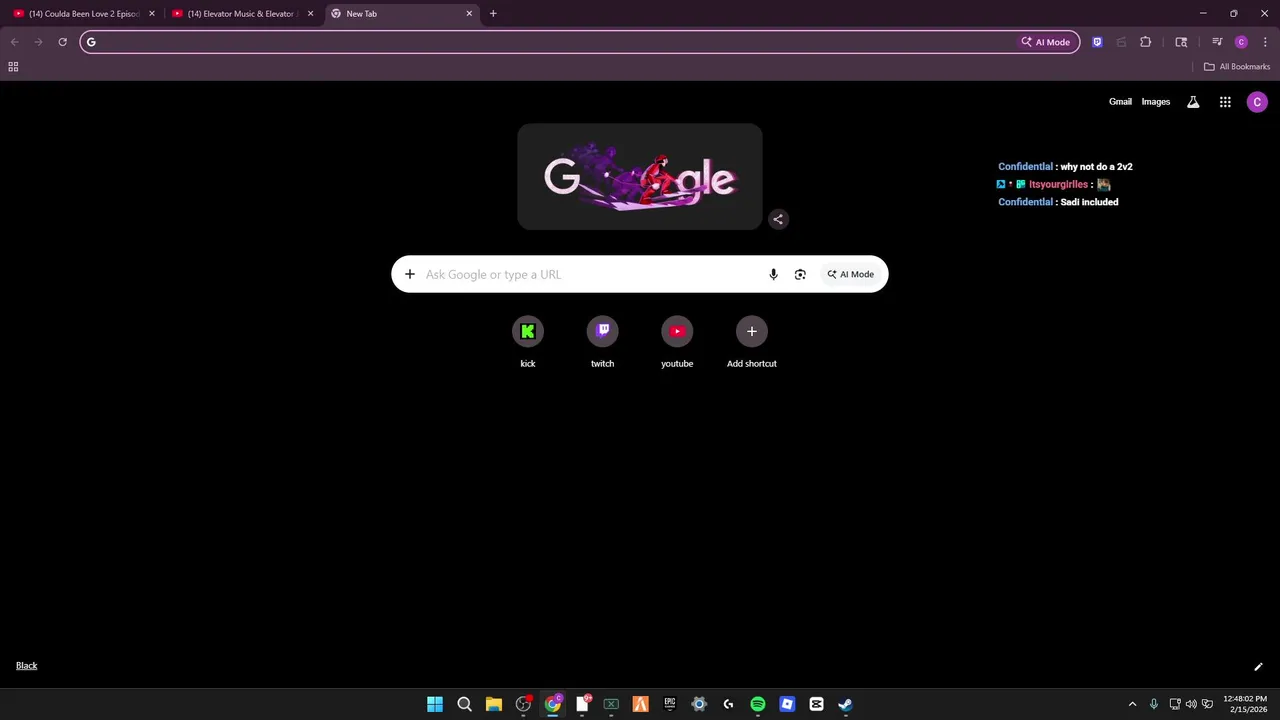1280x720 pixels.
Task: Open the media controls music-note icon
Action: pyautogui.click(x=1217, y=42)
